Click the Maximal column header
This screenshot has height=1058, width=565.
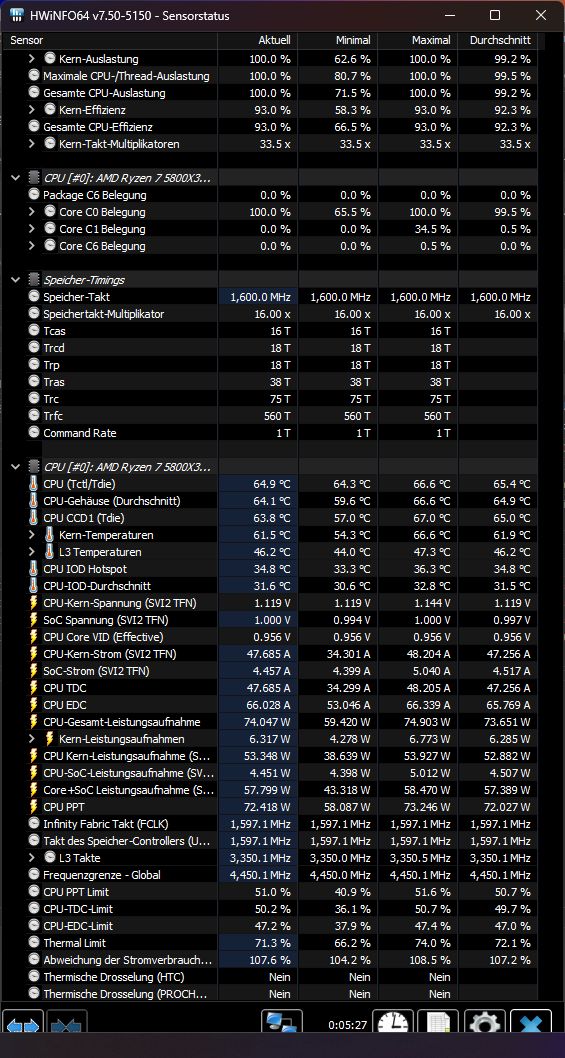pos(417,40)
